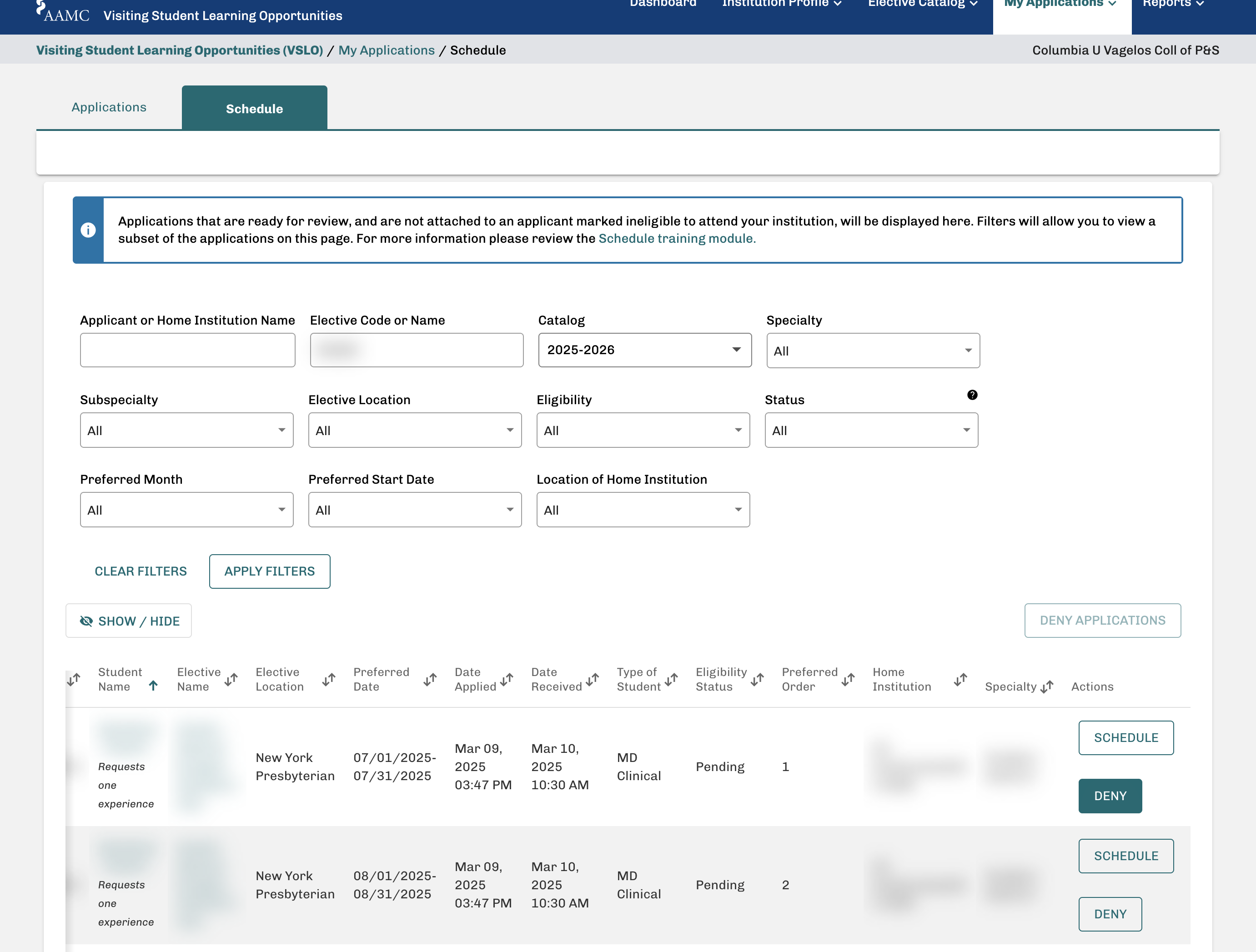The width and height of the screenshot is (1256, 952).
Task: Open the Specialty filter dropdown
Action: pyautogui.click(x=873, y=351)
